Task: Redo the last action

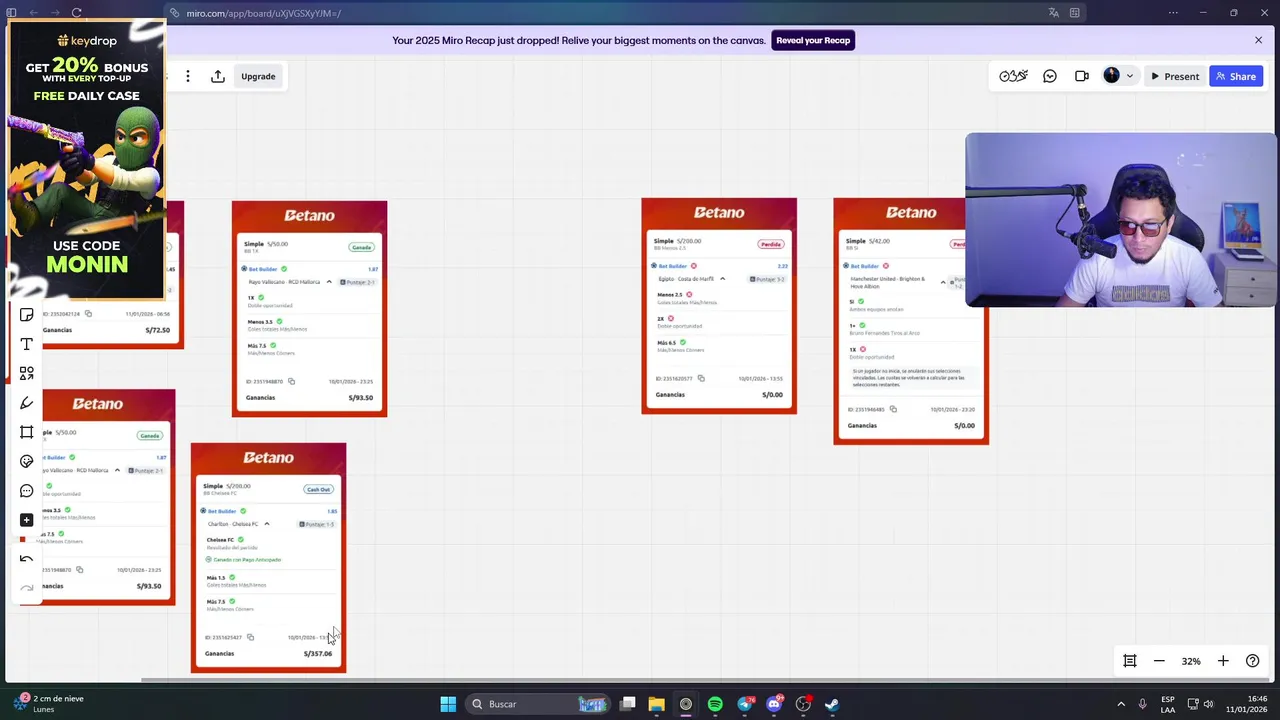Action: coord(27,588)
